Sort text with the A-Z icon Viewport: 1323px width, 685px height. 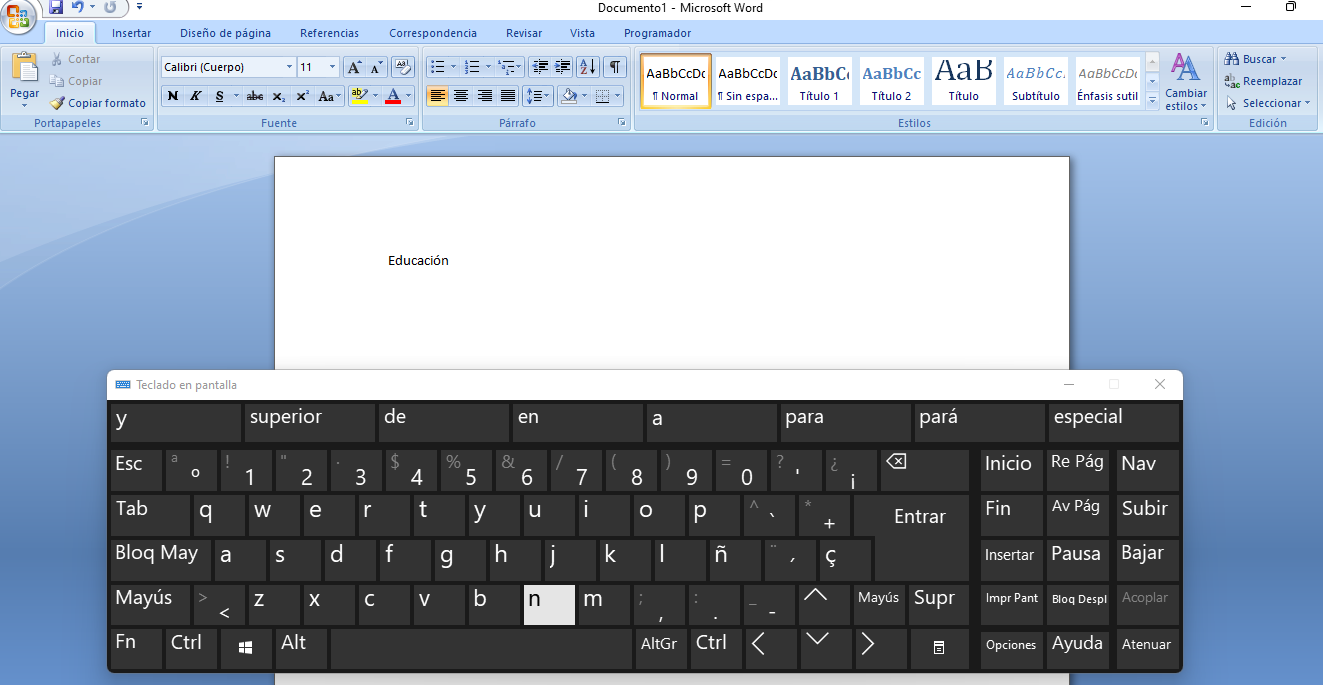click(588, 67)
